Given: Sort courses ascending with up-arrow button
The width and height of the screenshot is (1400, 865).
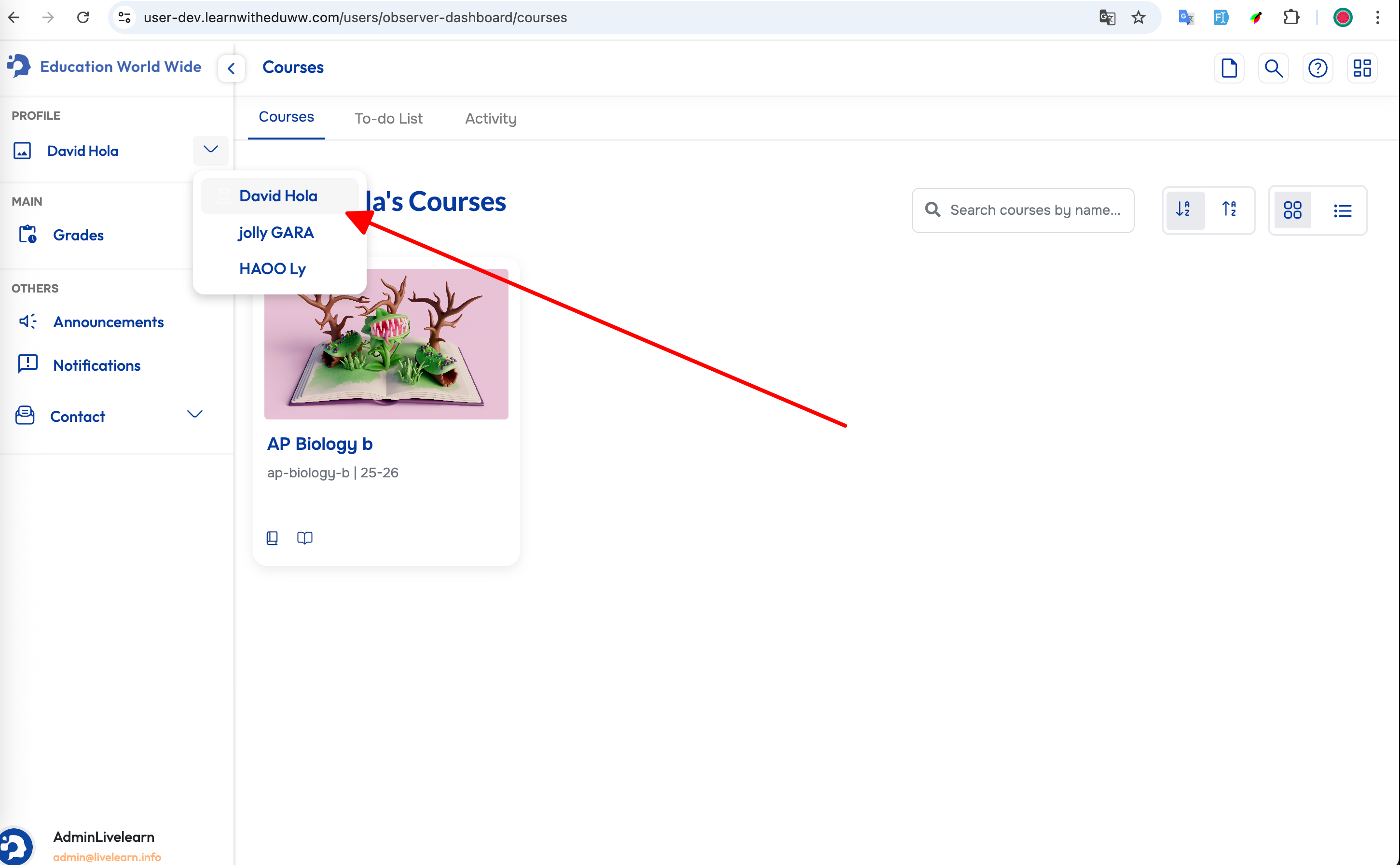Looking at the screenshot, I should pos(1229,210).
